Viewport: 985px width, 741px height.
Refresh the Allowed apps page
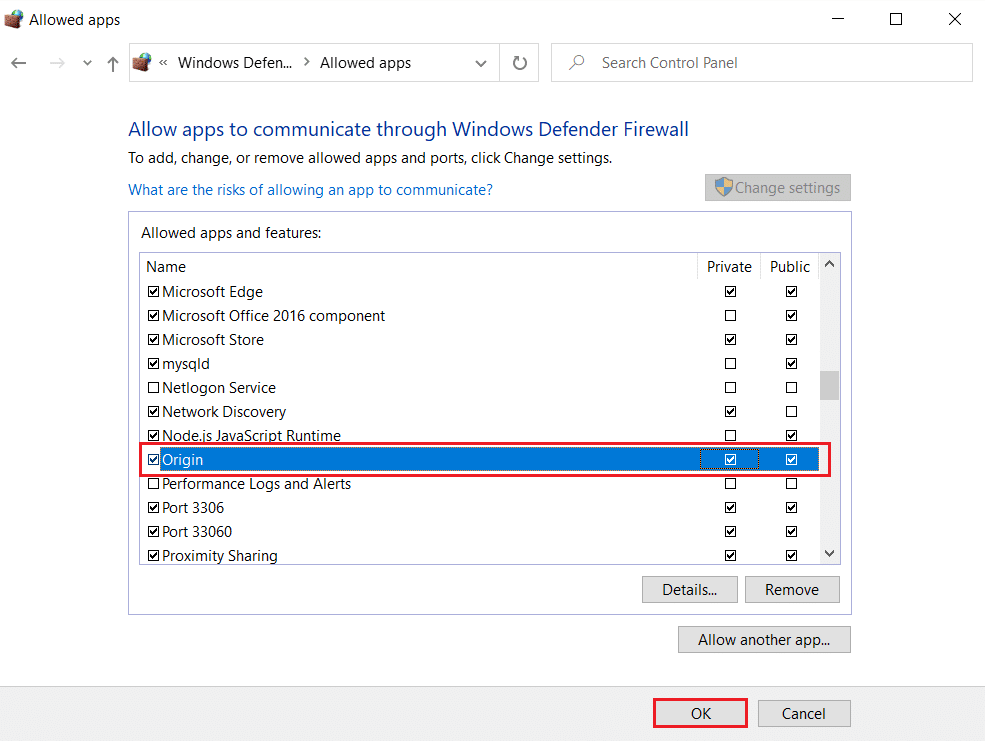(x=520, y=63)
